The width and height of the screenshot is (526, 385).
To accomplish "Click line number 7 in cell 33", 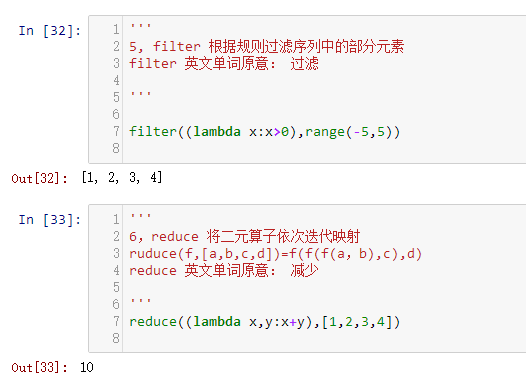I will pyautogui.click(x=116, y=321).
